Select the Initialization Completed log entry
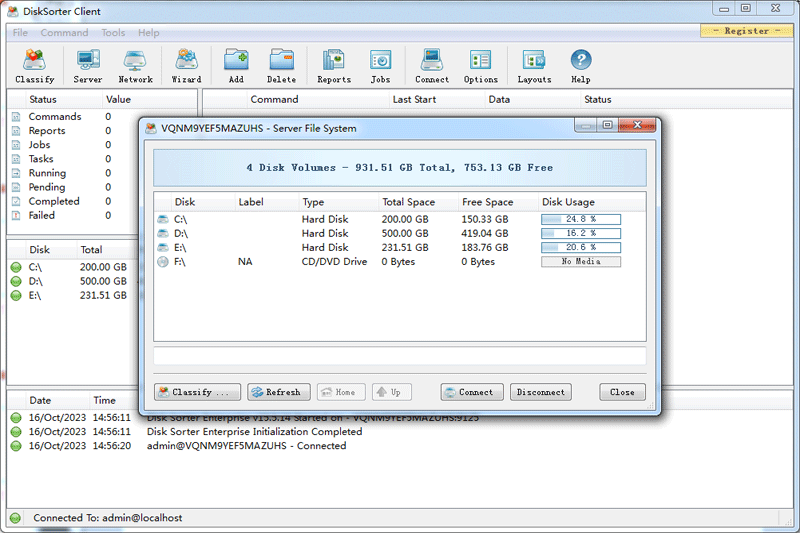This screenshot has height=533, width=800. (x=401, y=432)
